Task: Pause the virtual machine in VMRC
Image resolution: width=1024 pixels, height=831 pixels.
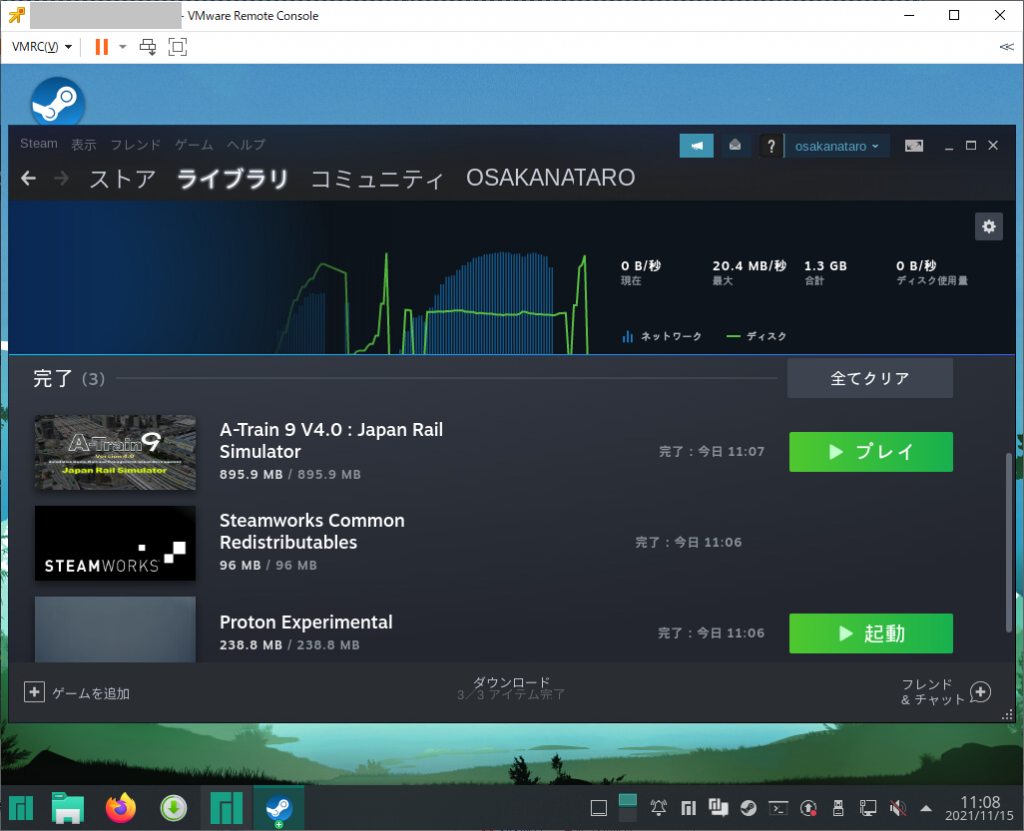Action: coord(101,46)
